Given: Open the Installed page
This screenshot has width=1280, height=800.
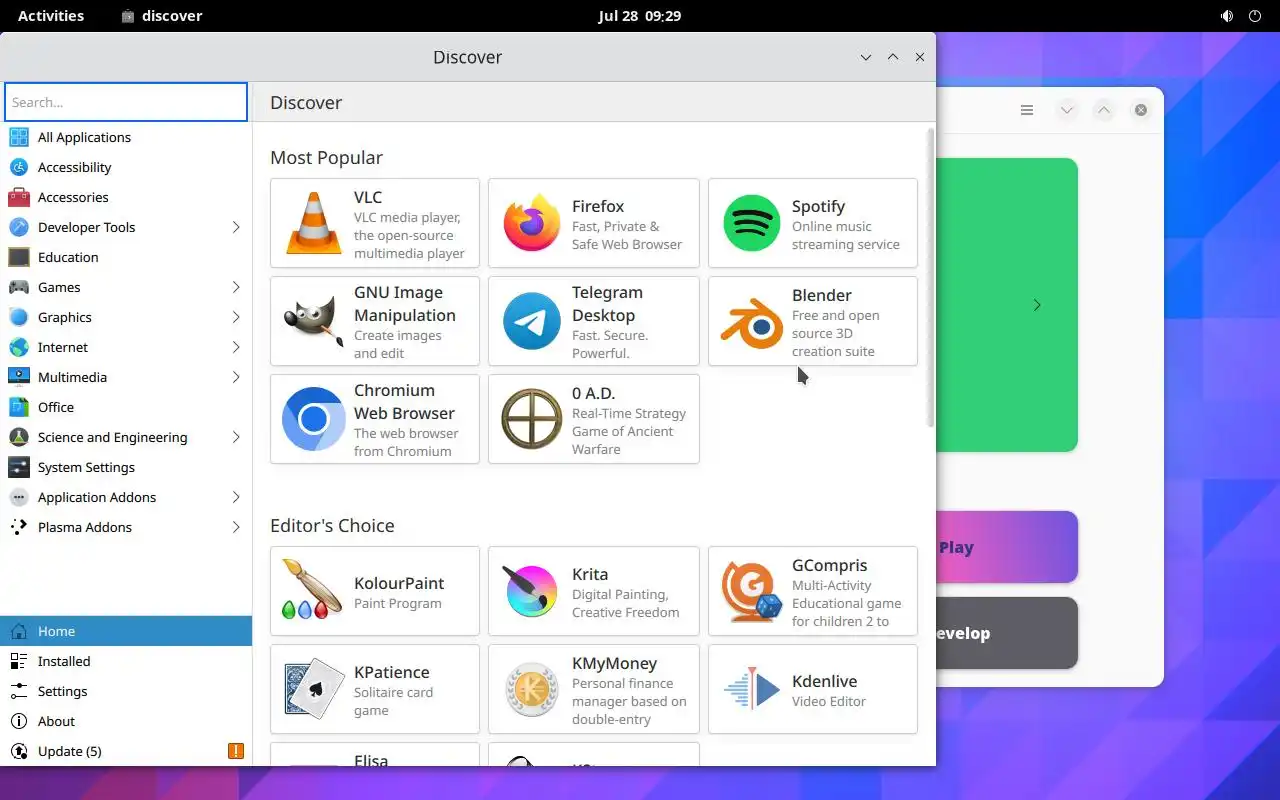Looking at the screenshot, I should click(x=126, y=661).
